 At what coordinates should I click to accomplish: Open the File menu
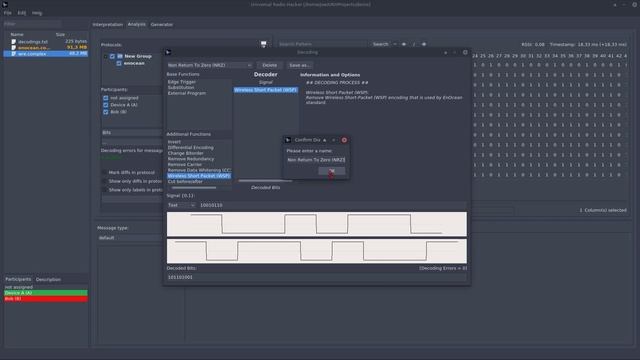(x=8, y=13)
